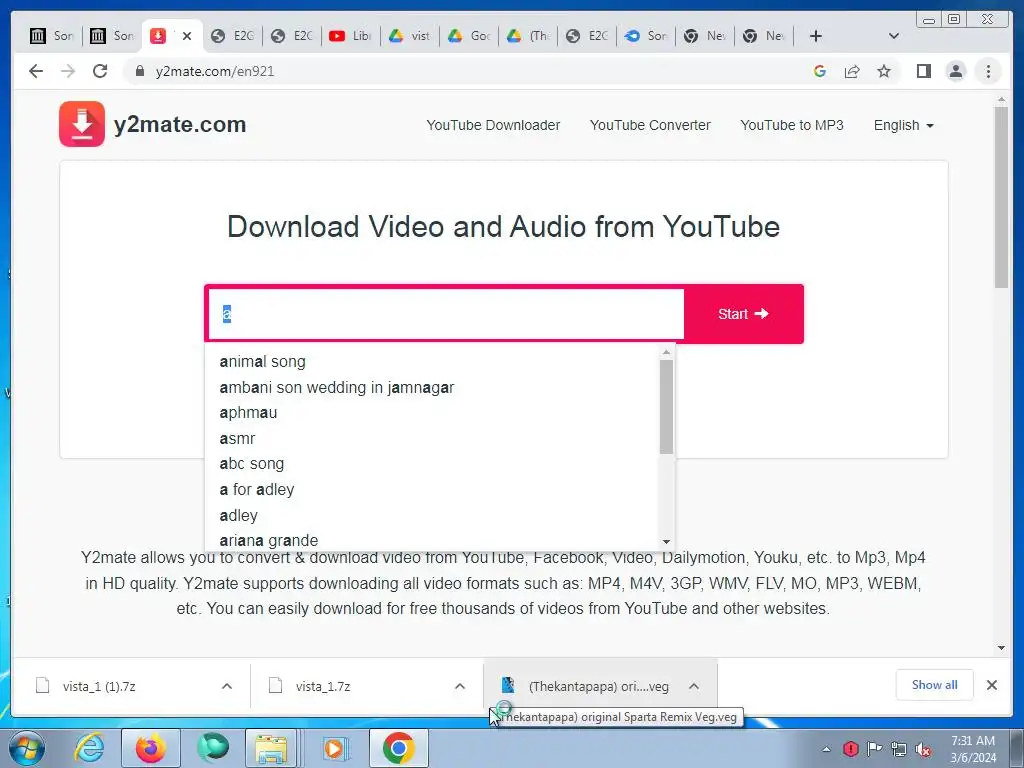Open the green globe browser in taskbar
1024x768 pixels.
coord(213,748)
